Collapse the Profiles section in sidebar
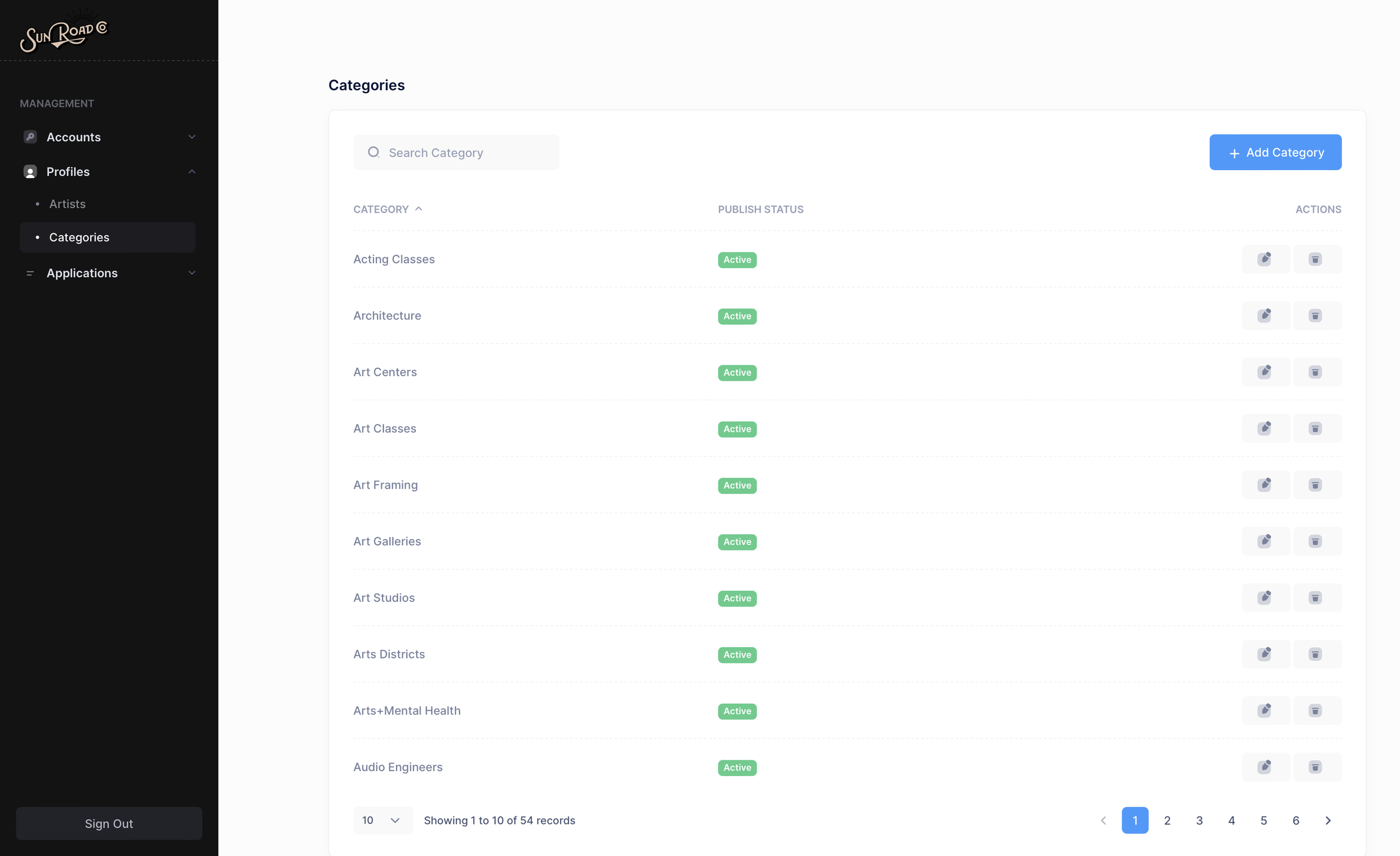The image size is (1400, 856). click(x=192, y=171)
